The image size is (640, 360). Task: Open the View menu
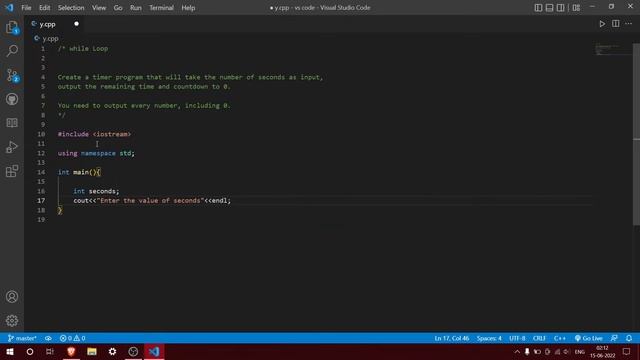[x=99, y=8]
